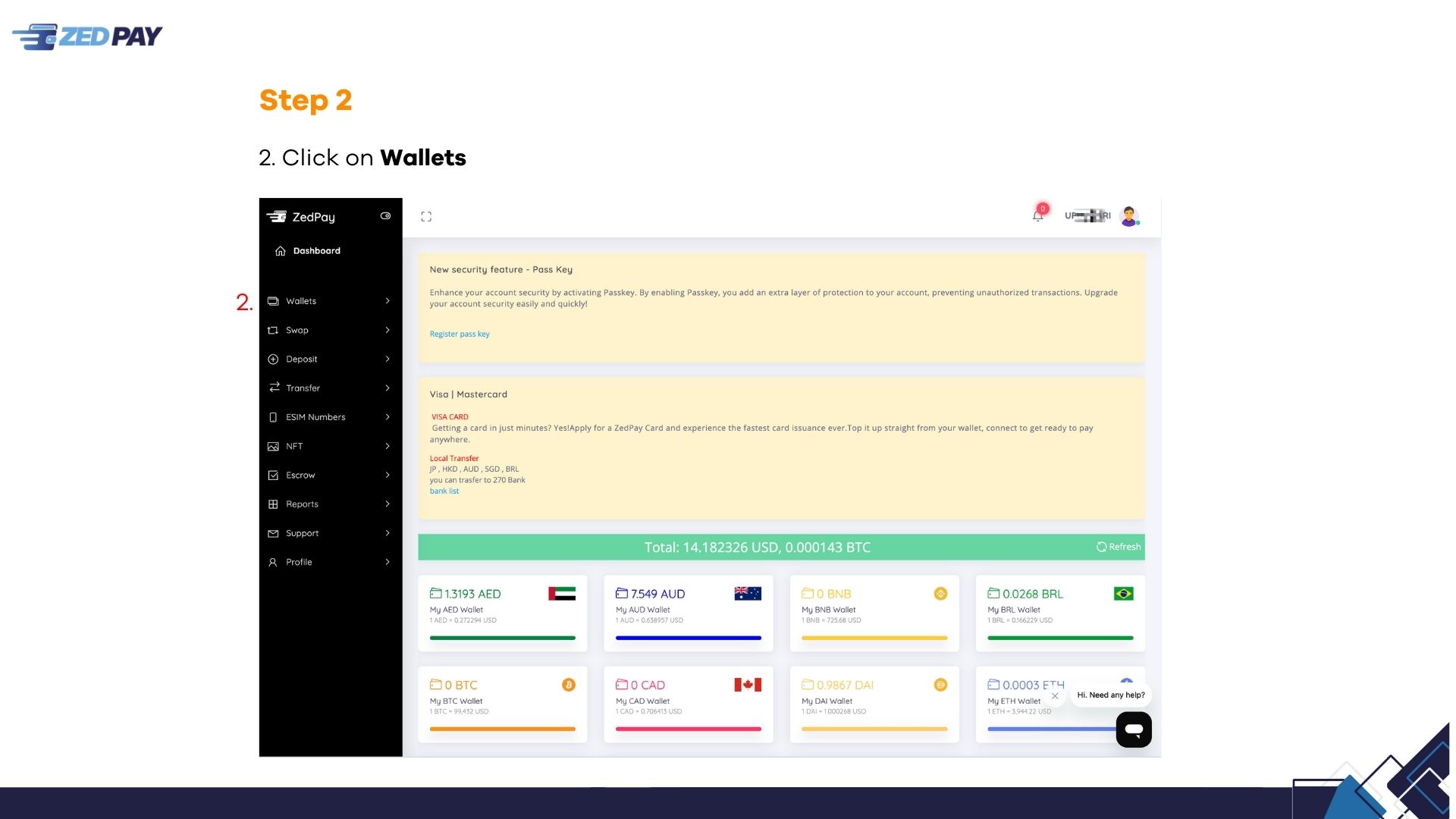Expand the Transfer menu chevron
Image resolution: width=1456 pixels, height=819 pixels.
[388, 388]
